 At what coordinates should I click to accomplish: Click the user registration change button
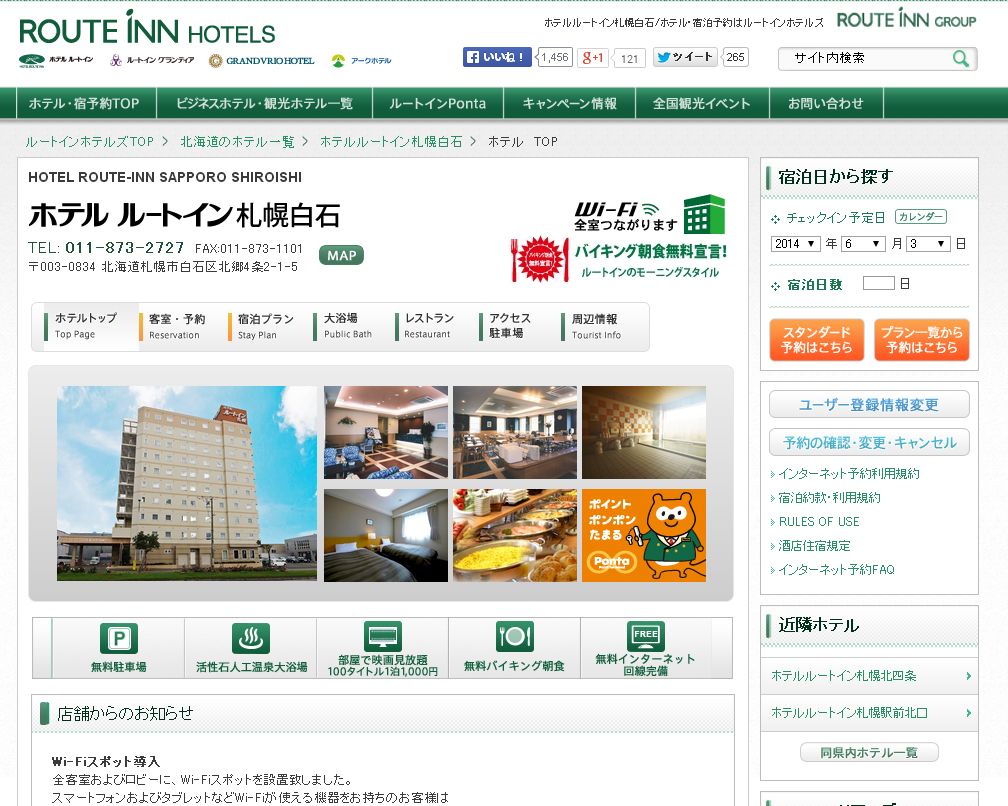click(869, 404)
